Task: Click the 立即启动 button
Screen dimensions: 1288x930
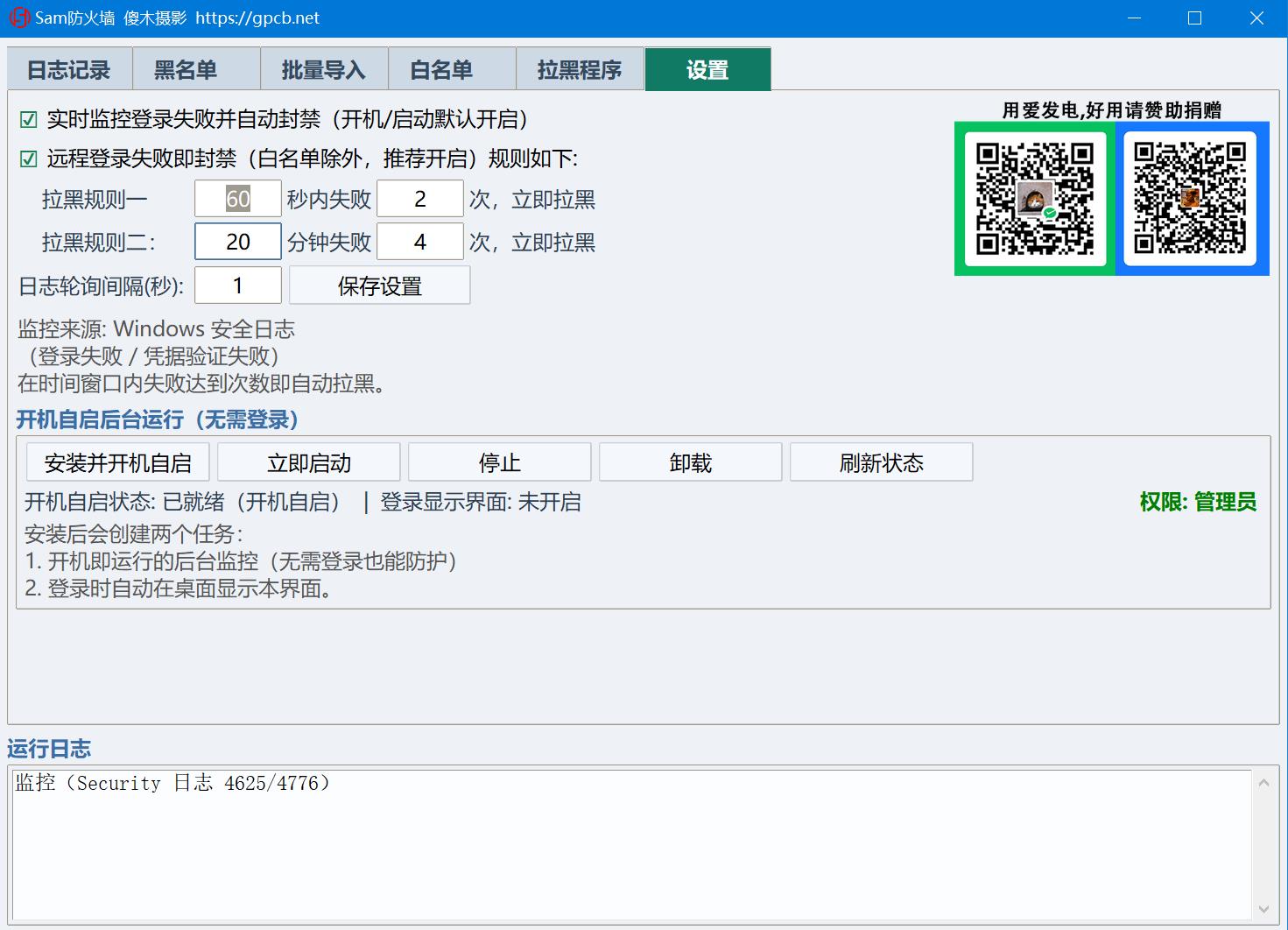Action: pos(309,462)
